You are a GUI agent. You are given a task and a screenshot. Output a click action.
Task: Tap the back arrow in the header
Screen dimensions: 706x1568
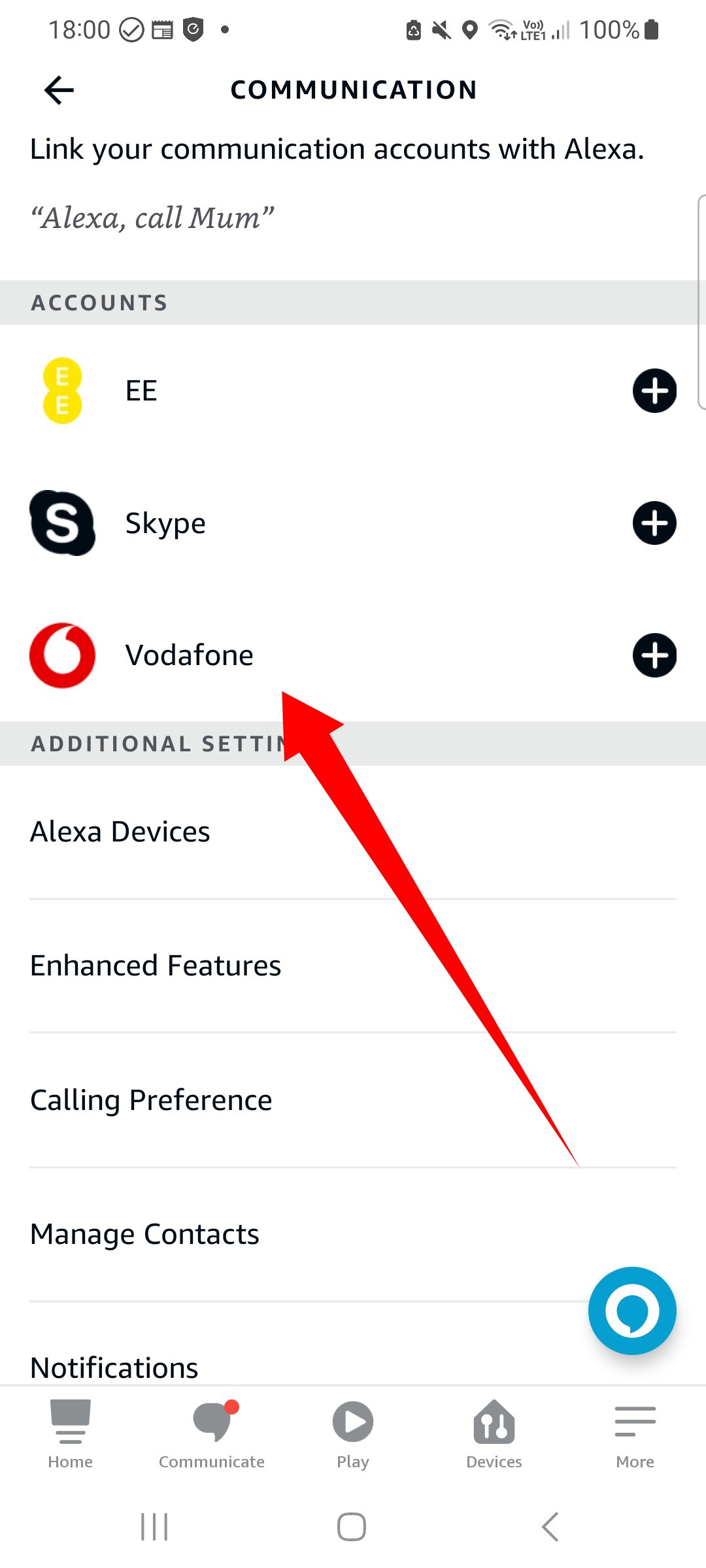pyautogui.click(x=59, y=90)
